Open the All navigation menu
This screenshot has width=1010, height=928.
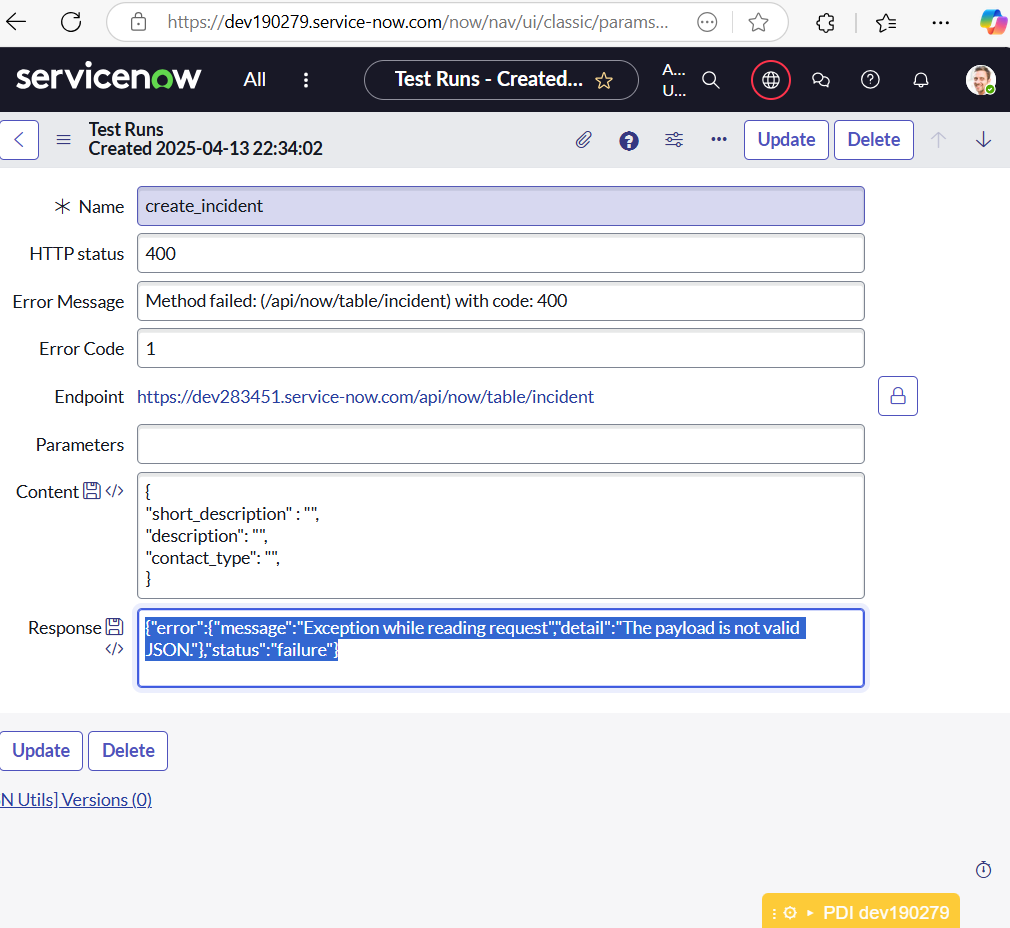pos(255,80)
